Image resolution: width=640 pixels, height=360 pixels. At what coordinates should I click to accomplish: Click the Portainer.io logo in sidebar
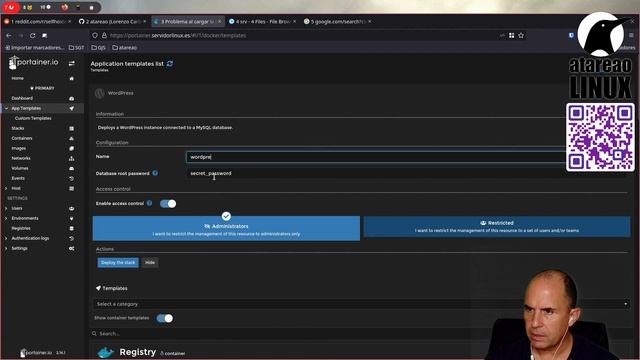(33, 62)
